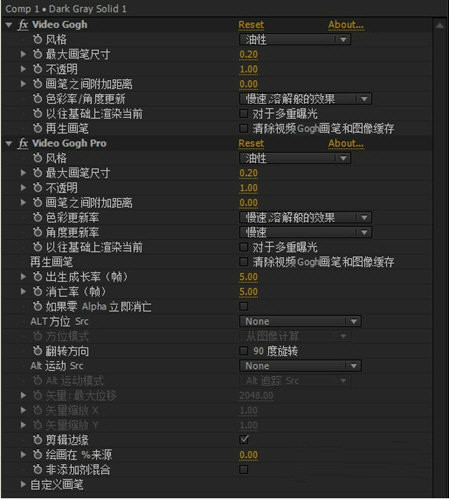The width and height of the screenshot is (449, 500).
Task: Click 0.00 画笔之间附加距离 value under Video Gogh Pro
Action: point(249,203)
